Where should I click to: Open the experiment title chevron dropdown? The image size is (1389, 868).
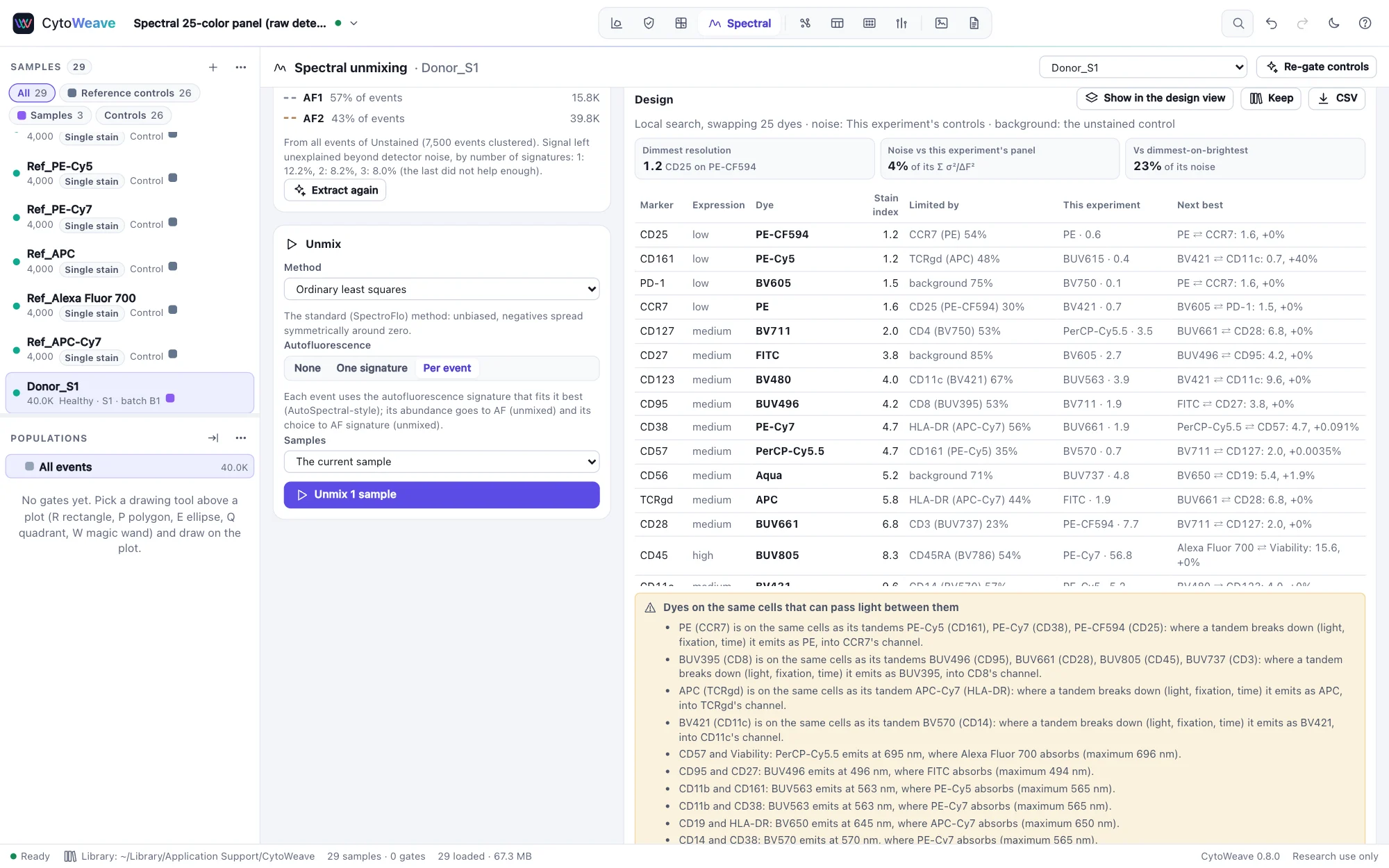(x=354, y=23)
